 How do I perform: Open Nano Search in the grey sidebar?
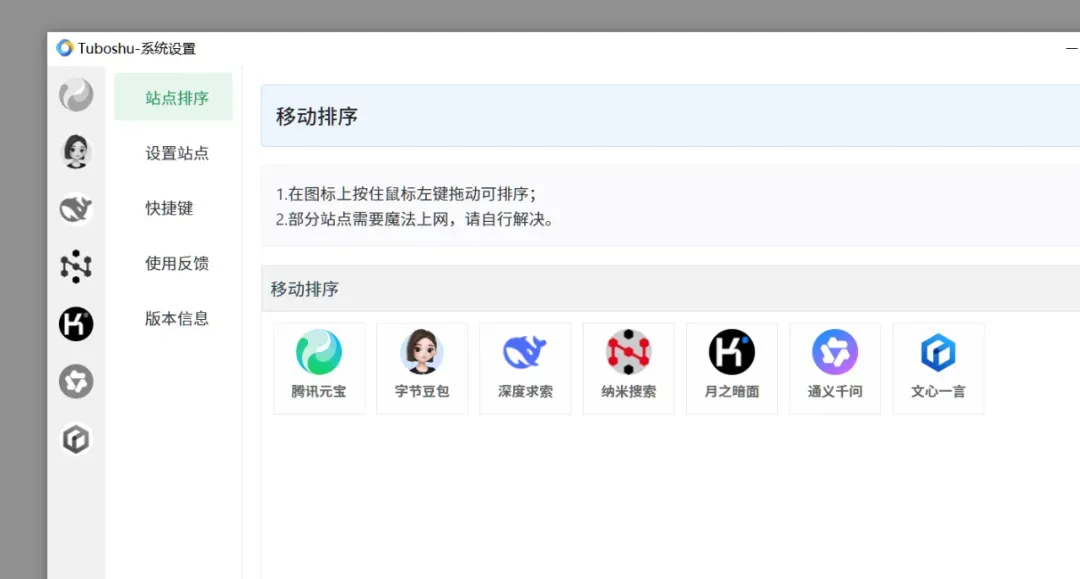tap(76, 266)
